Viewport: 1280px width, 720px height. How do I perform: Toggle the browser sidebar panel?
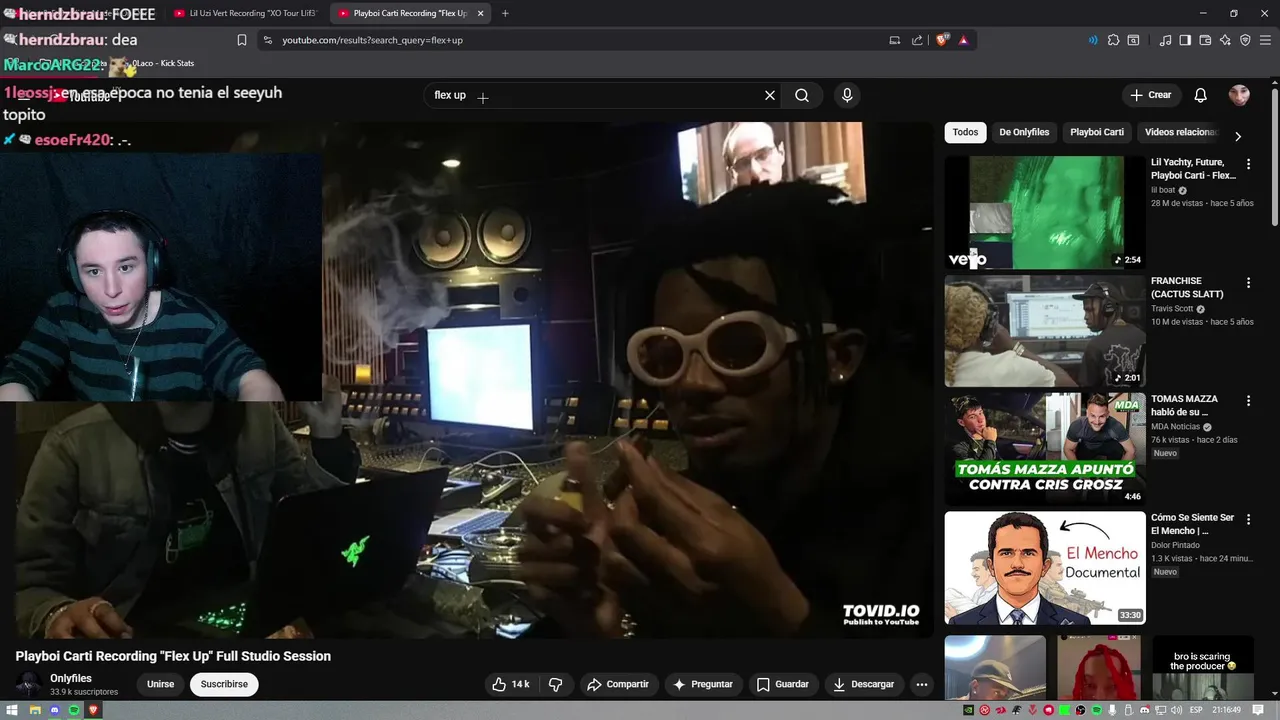pyautogui.click(x=1185, y=40)
